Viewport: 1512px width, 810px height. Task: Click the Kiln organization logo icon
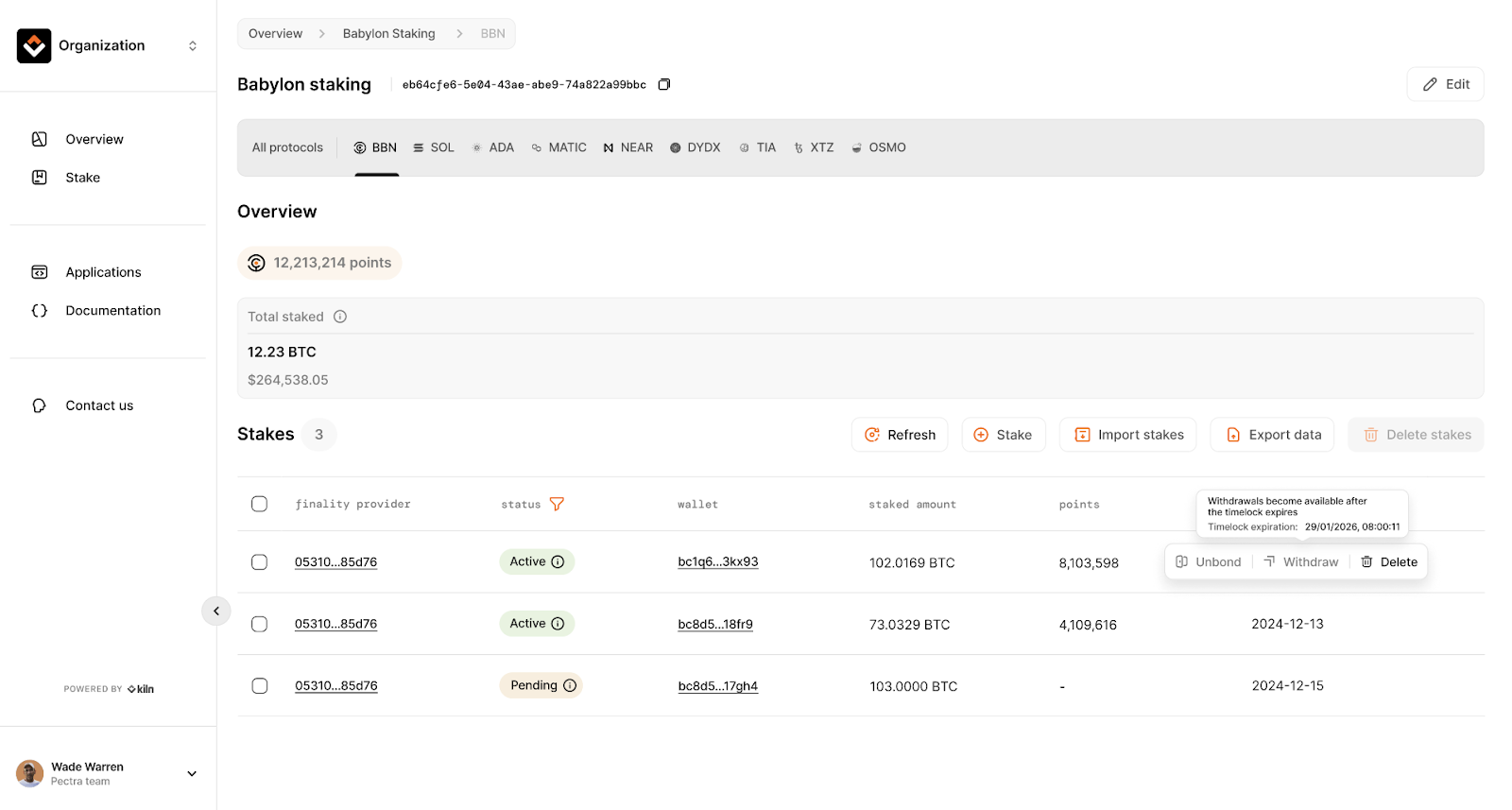point(34,45)
